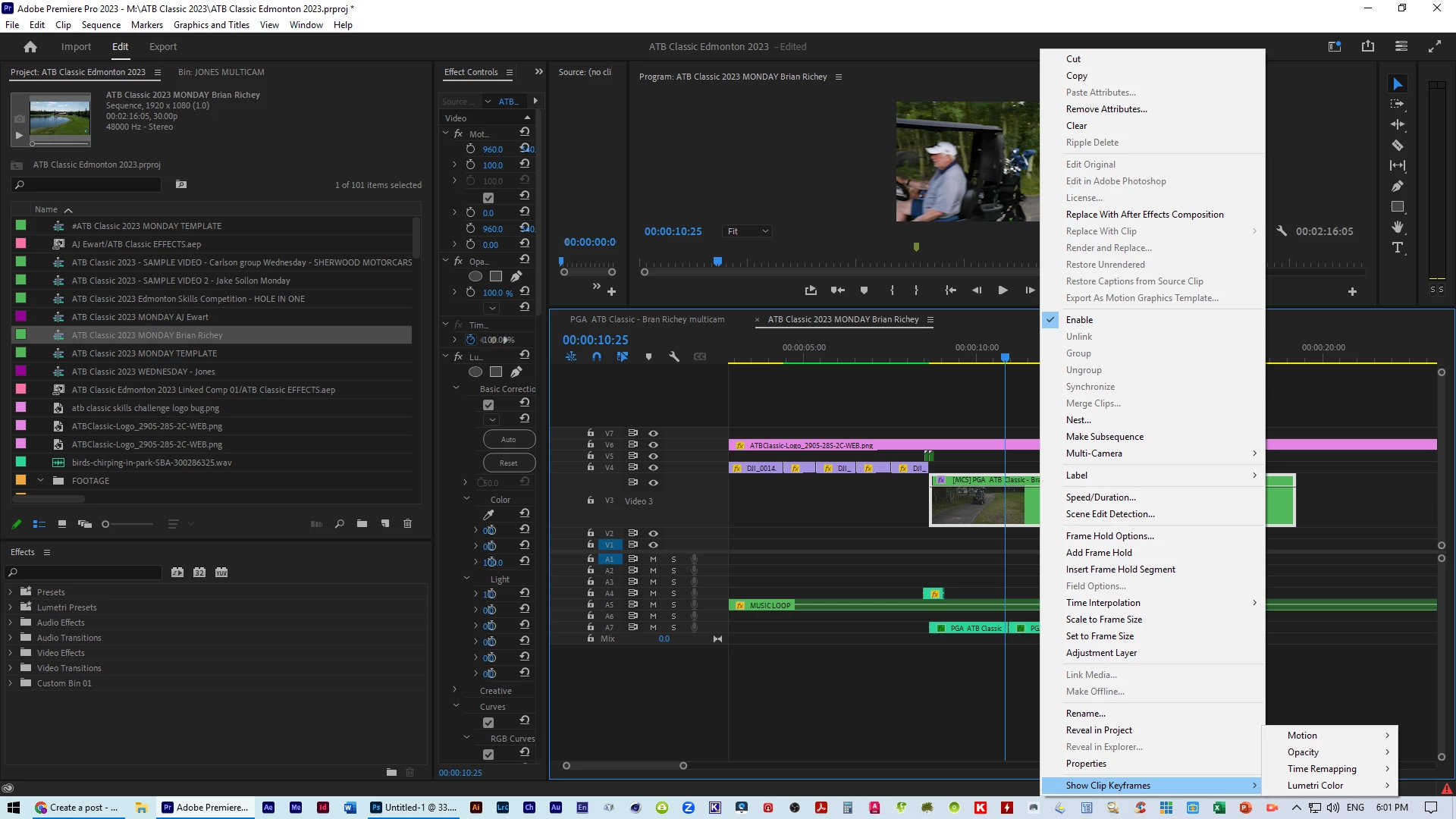
Task: Toggle timeline snap magnet icon
Action: tap(597, 356)
